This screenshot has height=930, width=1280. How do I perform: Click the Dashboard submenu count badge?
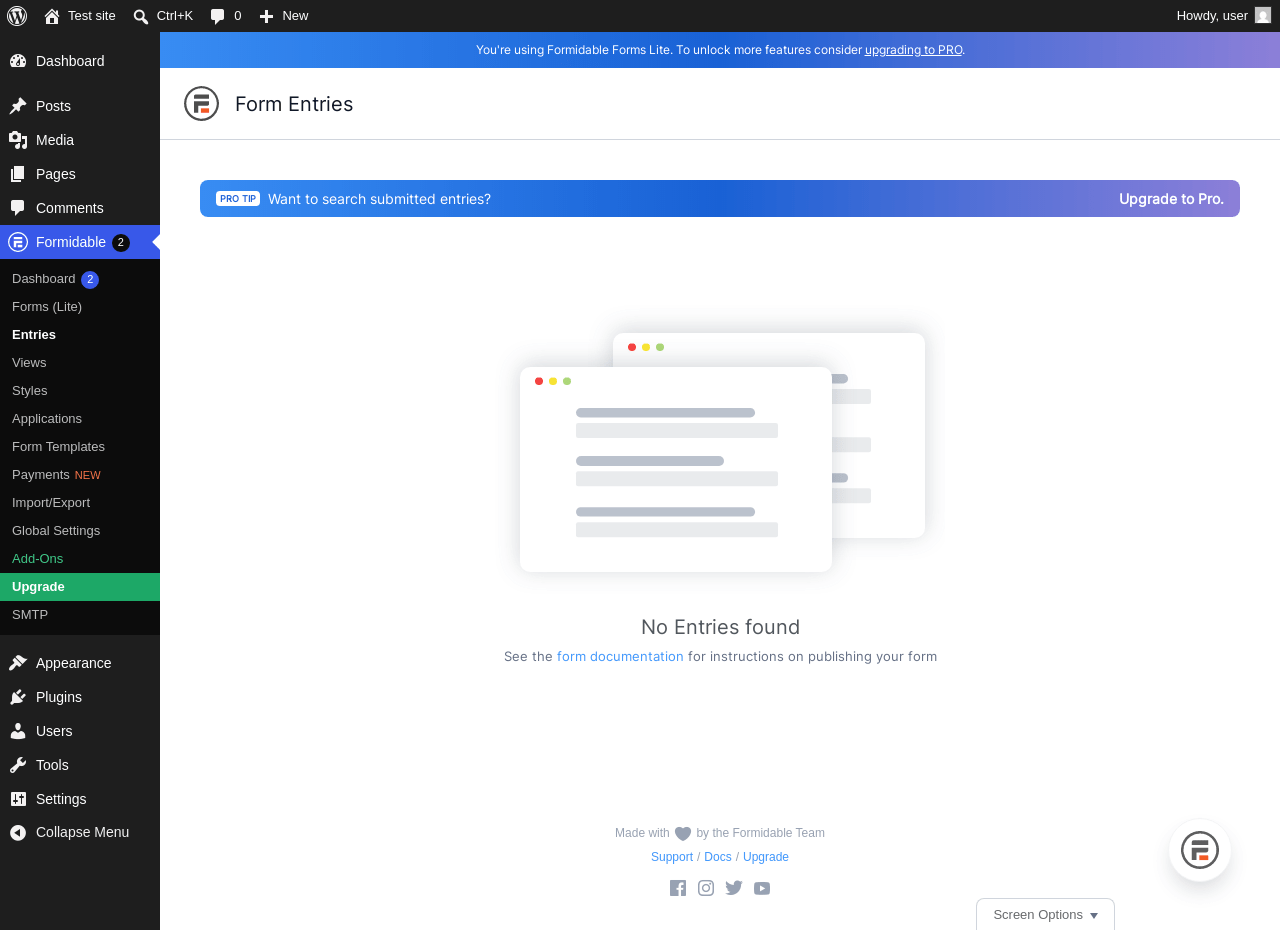click(90, 280)
